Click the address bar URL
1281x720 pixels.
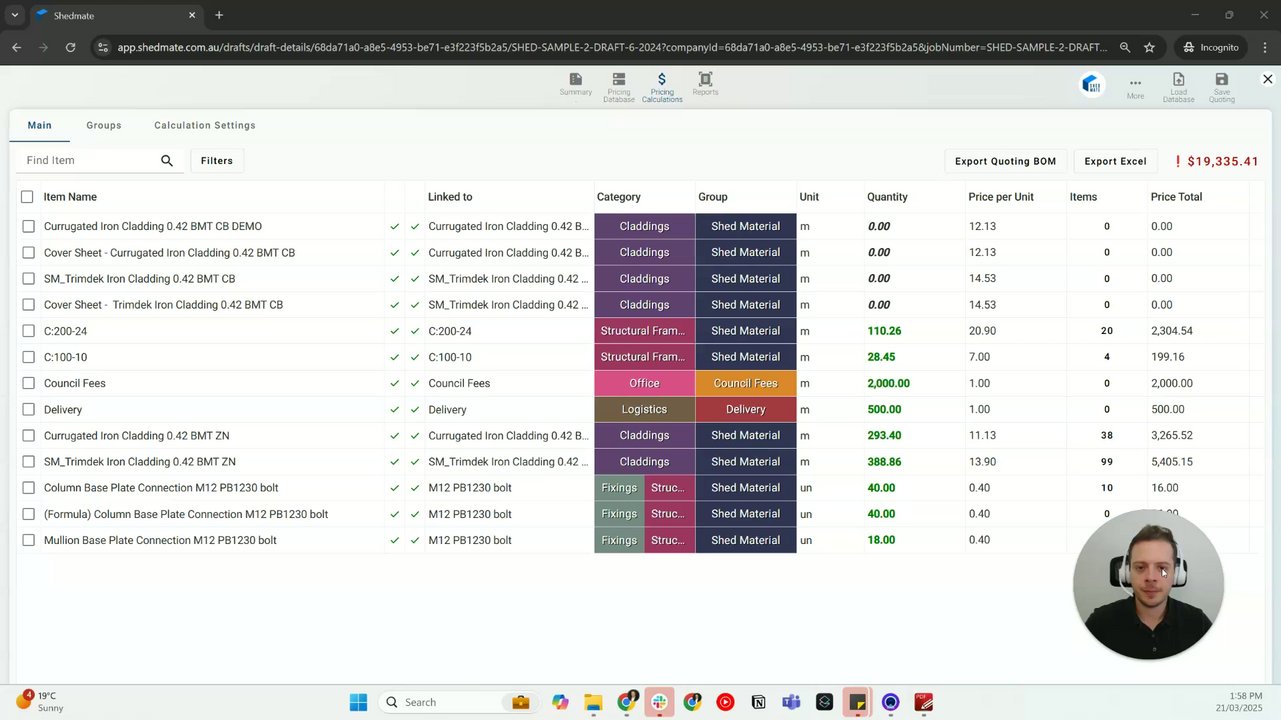[612, 47]
